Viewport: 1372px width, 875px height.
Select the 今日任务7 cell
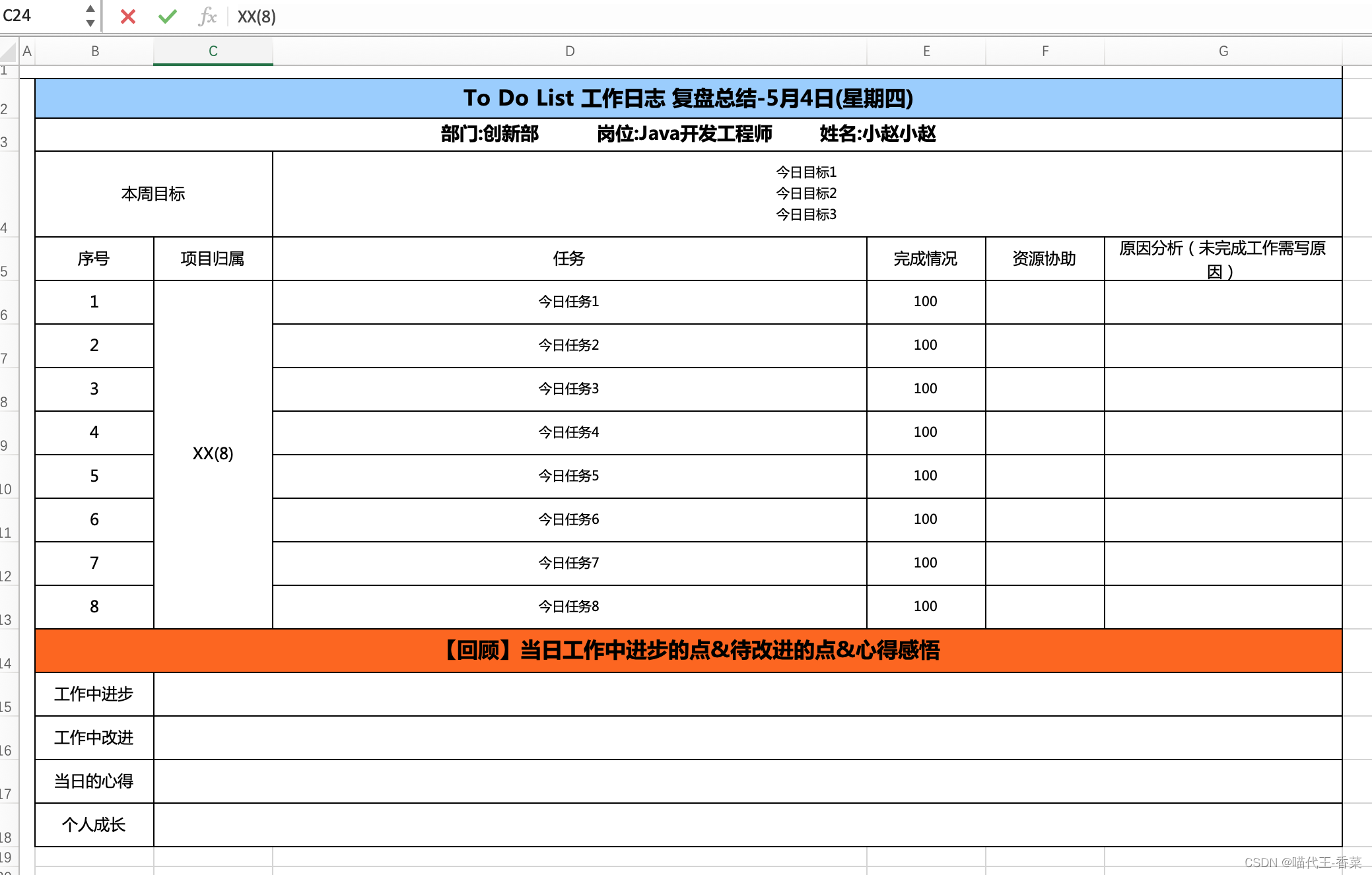coord(570,564)
